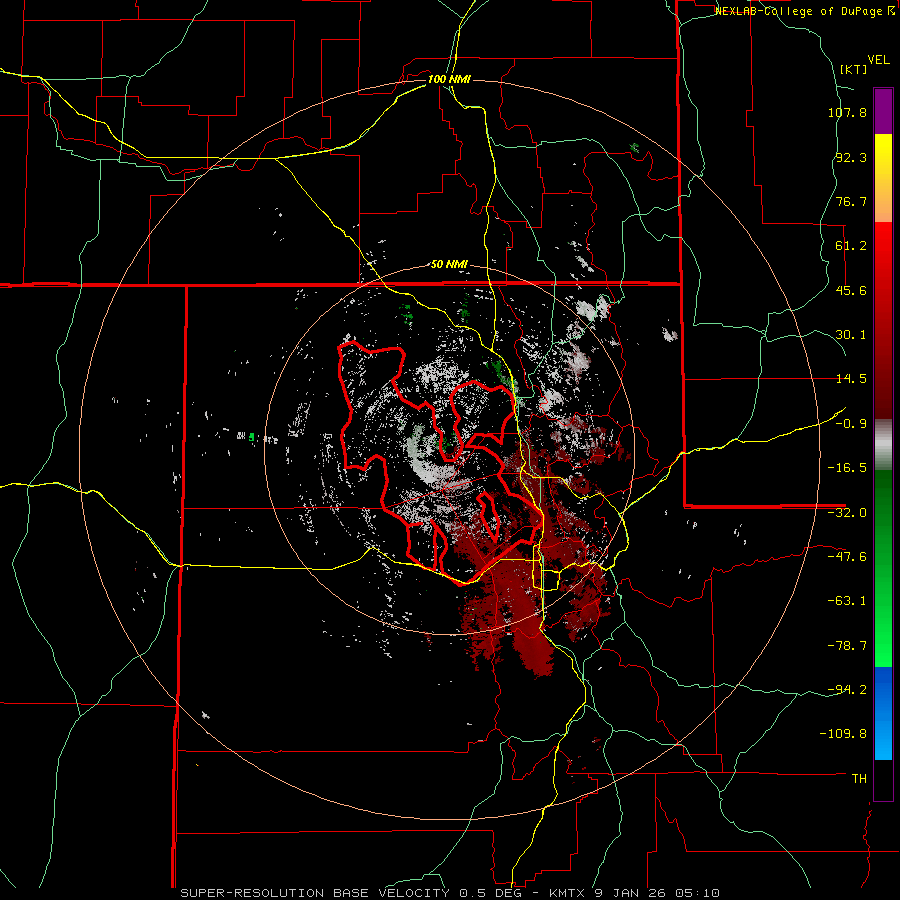Click the -47.6 legend value
Viewport: 900px width, 900px height.
(847, 557)
